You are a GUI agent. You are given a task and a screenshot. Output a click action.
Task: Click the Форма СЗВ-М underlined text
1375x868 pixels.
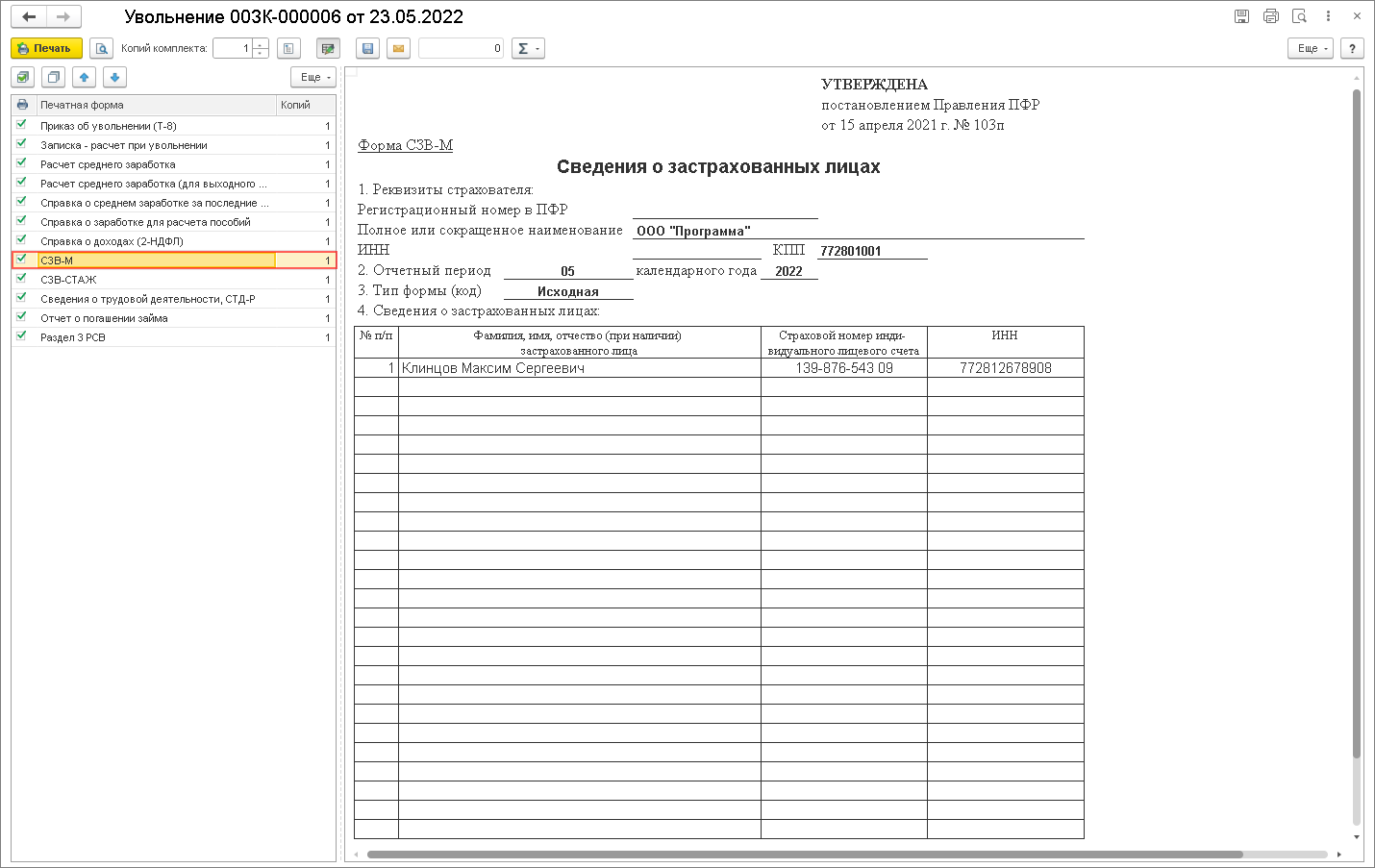405,145
